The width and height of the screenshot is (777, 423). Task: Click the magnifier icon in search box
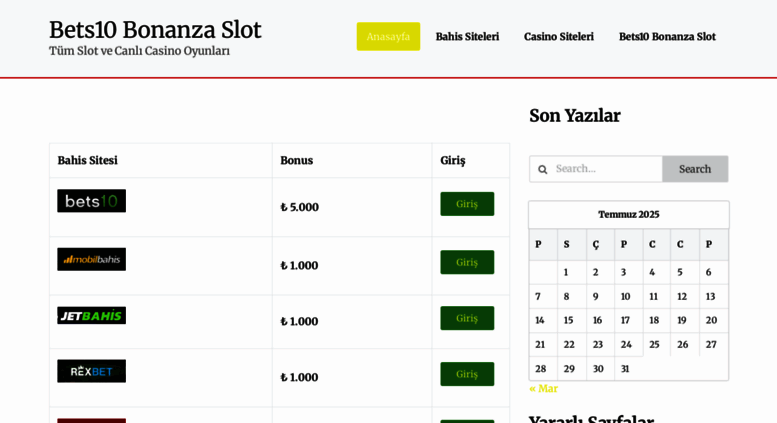(x=543, y=169)
